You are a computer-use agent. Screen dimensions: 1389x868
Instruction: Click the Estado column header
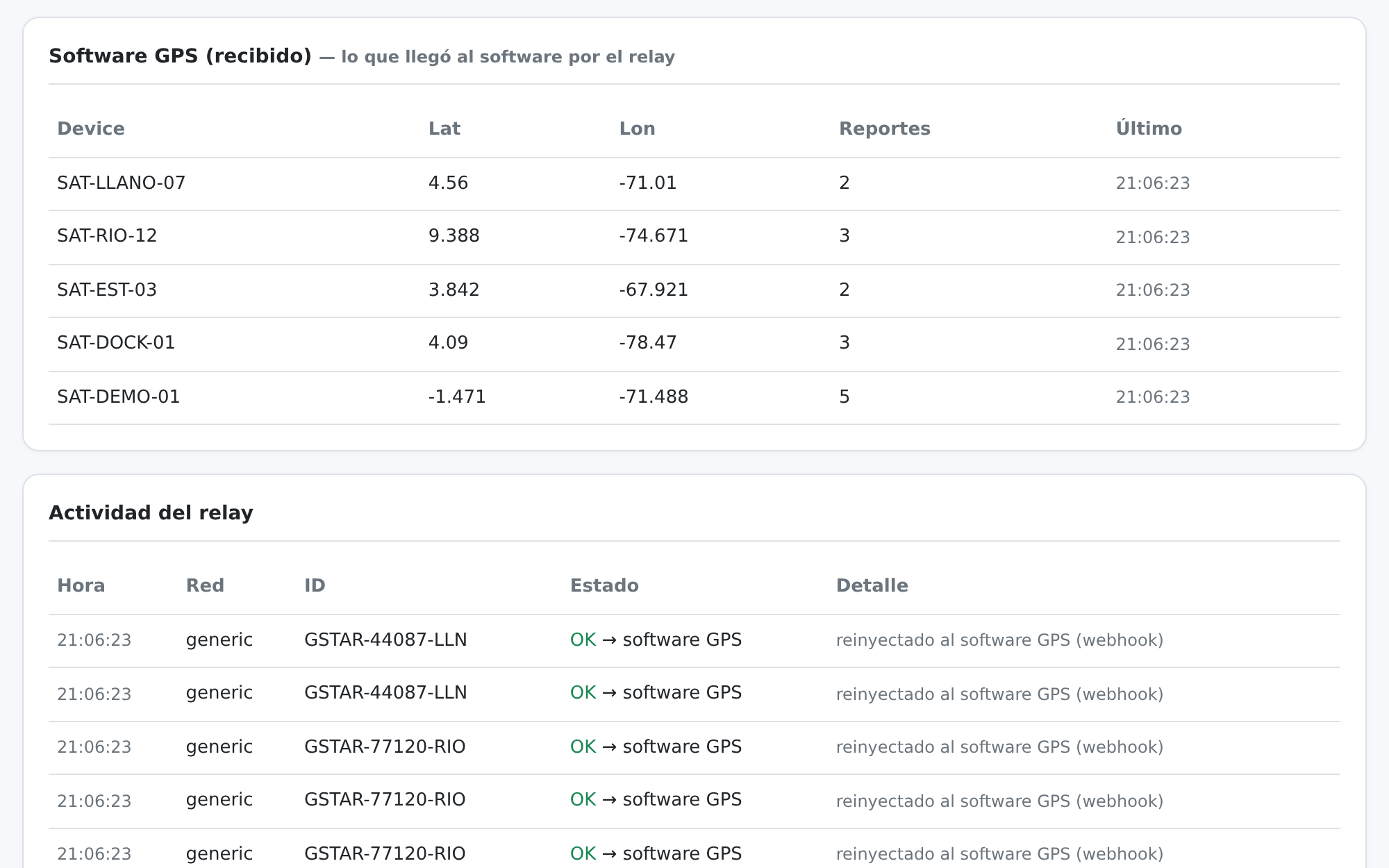click(604, 585)
